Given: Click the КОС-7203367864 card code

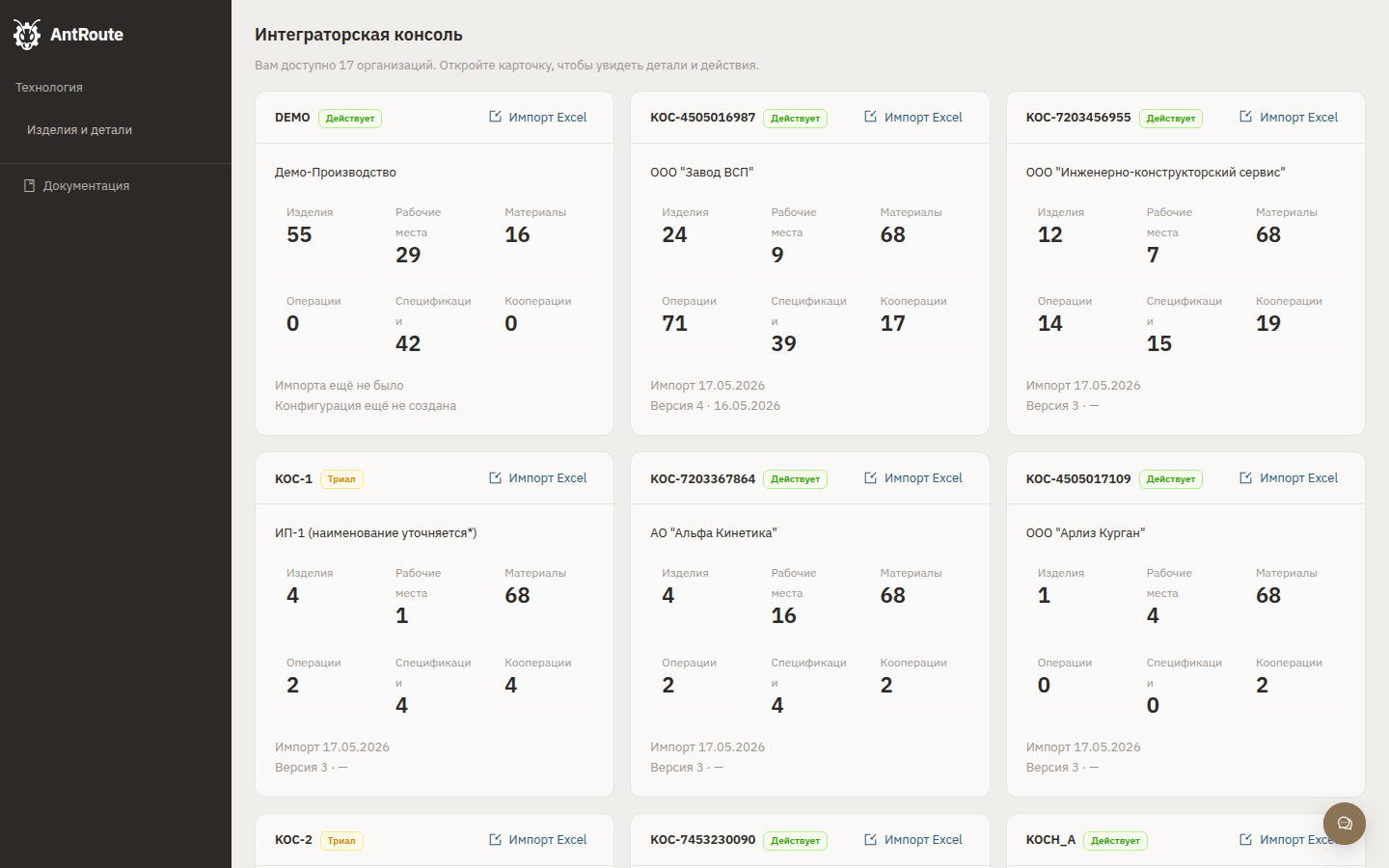Looking at the screenshot, I should pos(703,478).
